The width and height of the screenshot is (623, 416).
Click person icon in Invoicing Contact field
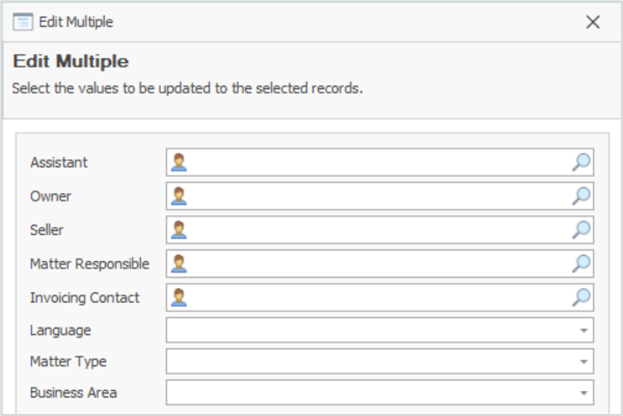[x=179, y=297]
